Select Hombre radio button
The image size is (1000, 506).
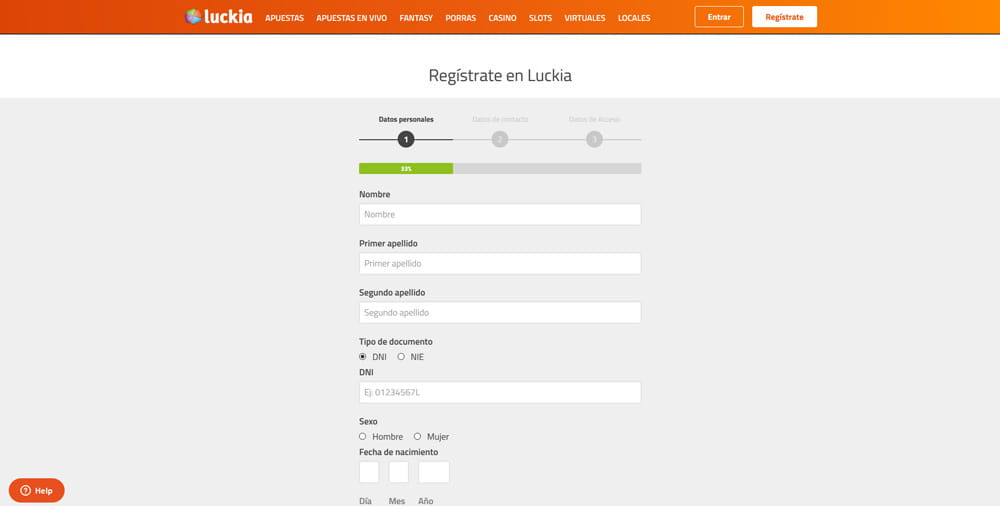pyautogui.click(x=363, y=436)
